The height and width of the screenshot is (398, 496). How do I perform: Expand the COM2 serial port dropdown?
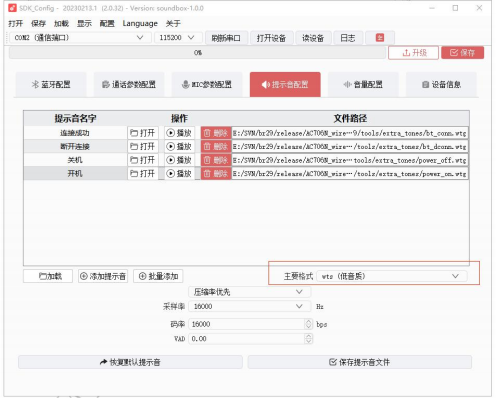tap(80, 38)
